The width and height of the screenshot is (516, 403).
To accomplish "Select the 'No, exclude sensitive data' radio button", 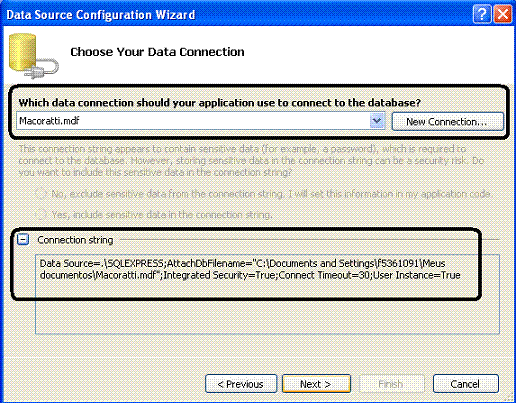I will [x=41, y=194].
